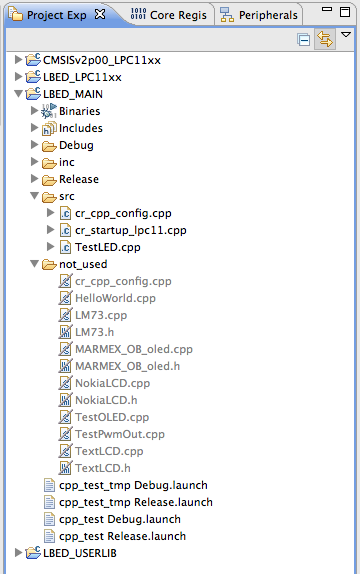
Task: Expand the Debug folder
Action: 34,144
